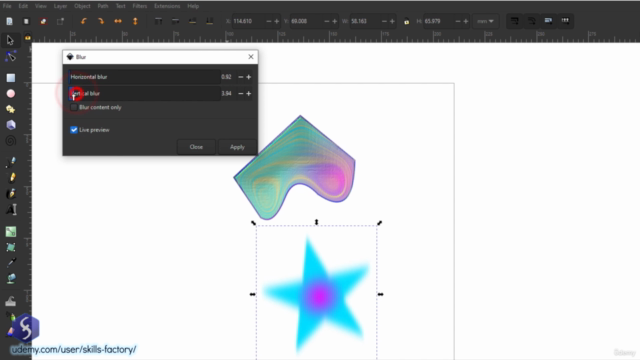Increase Horizontal blur with plus
Screen dimensions: 640x360
(249, 77)
